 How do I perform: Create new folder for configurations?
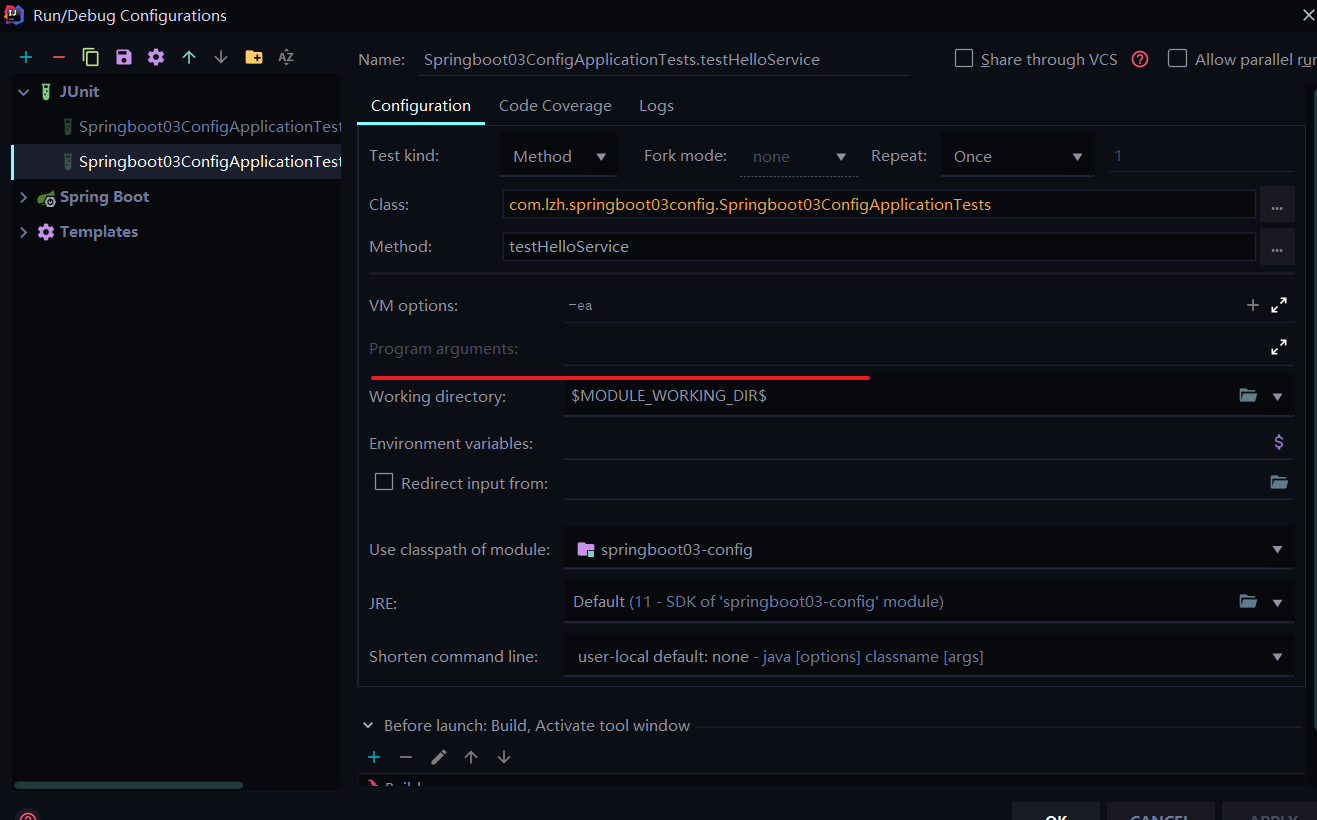tap(254, 57)
